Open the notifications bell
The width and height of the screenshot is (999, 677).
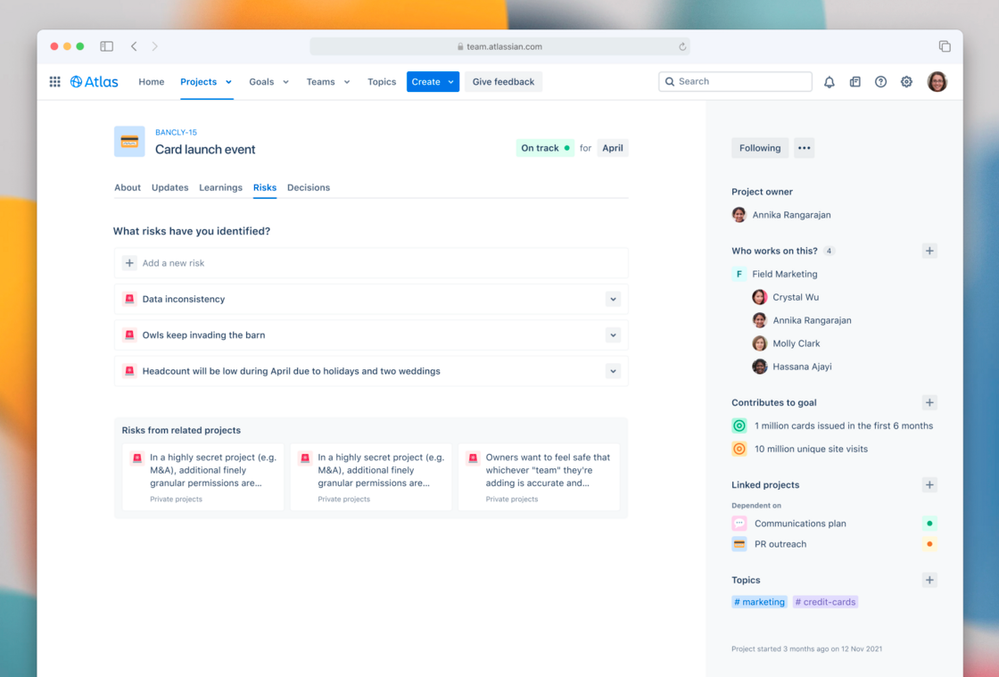click(x=829, y=82)
